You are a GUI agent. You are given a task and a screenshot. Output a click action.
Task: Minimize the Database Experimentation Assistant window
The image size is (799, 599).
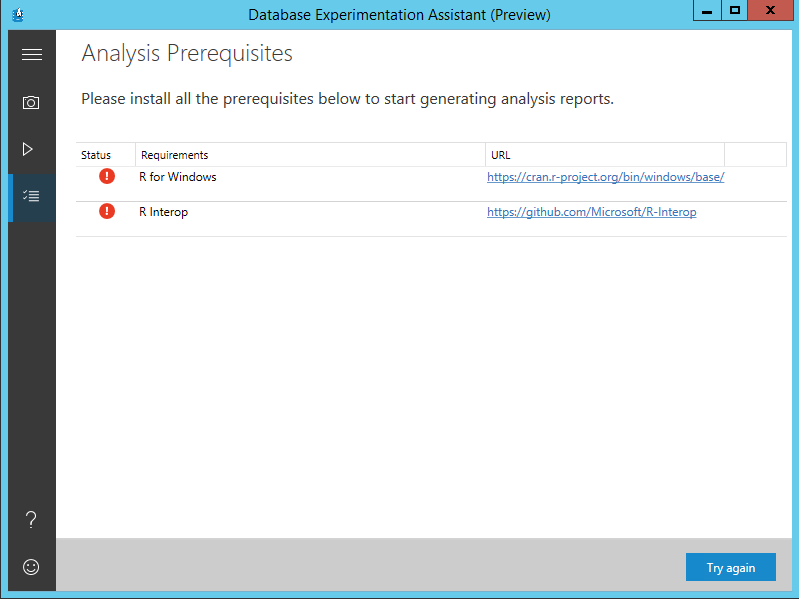tap(706, 10)
